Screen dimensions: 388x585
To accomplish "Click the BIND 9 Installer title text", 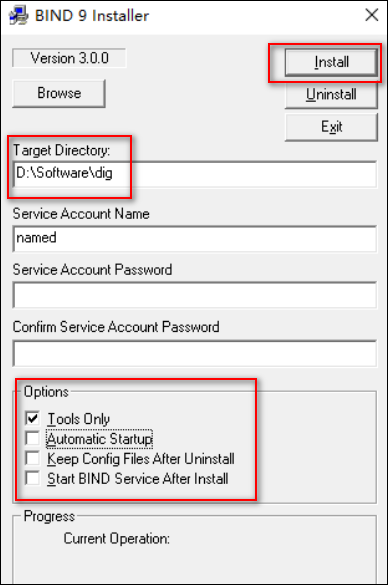I will coord(92,16).
